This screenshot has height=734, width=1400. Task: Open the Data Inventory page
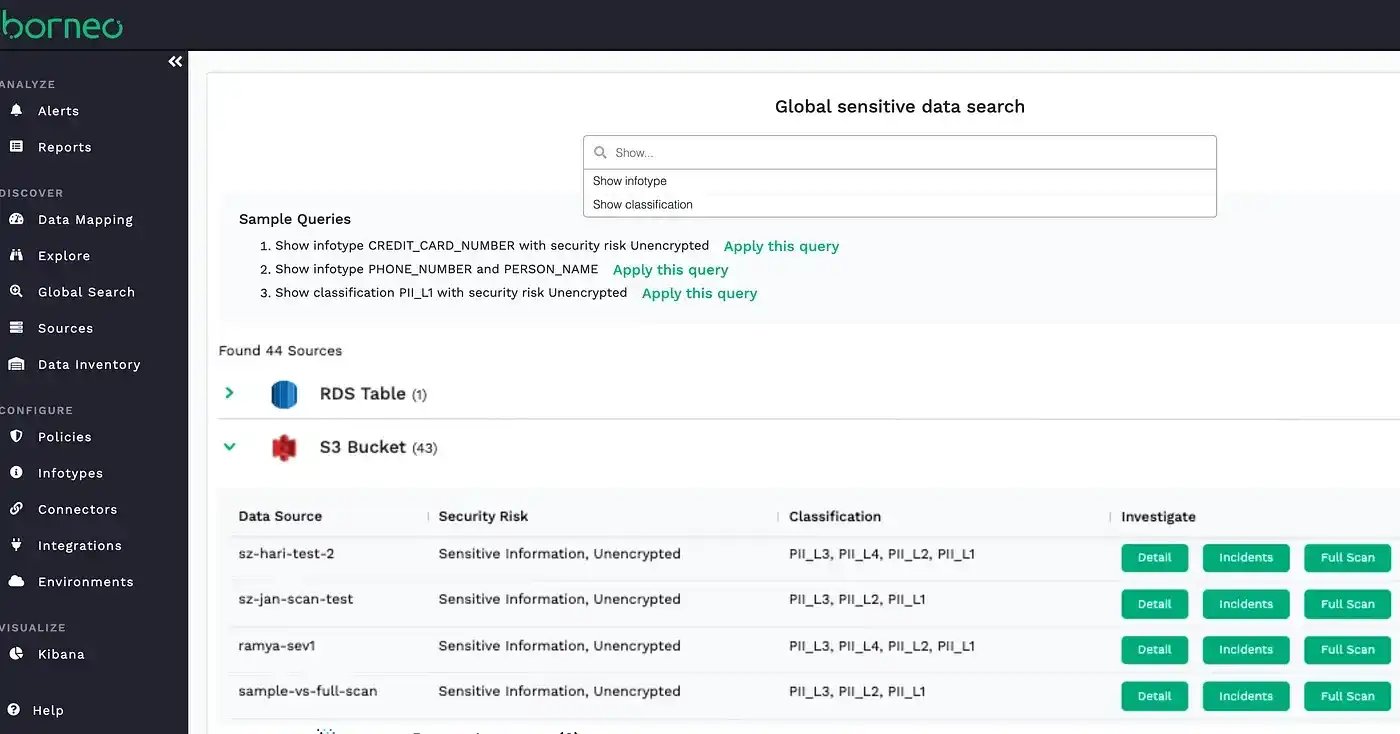(89, 365)
